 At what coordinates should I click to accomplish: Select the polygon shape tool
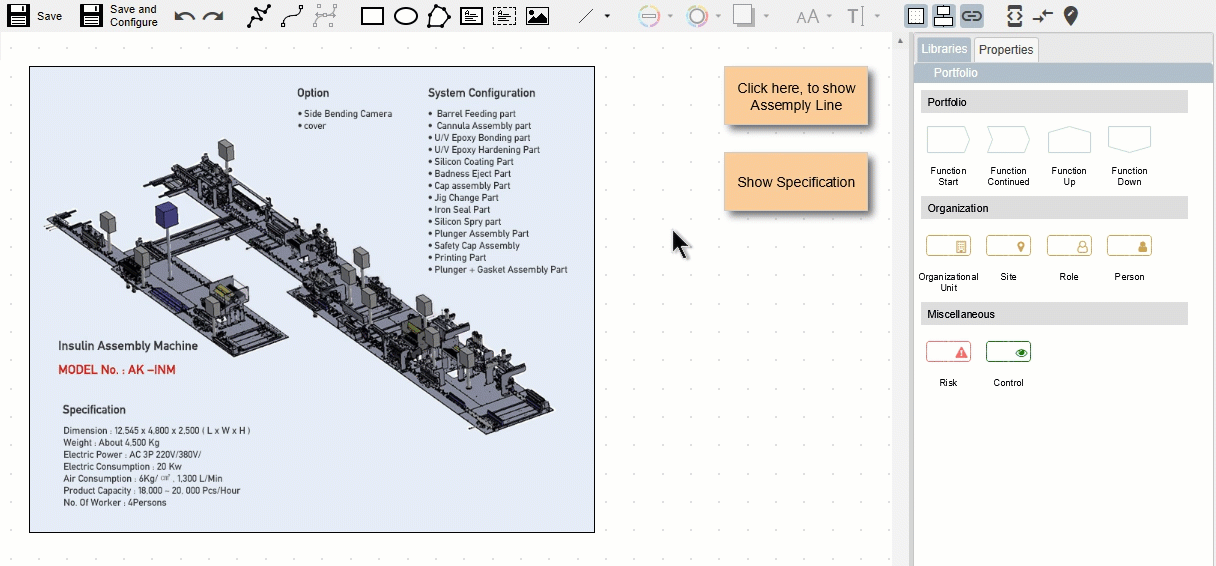(438, 16)
